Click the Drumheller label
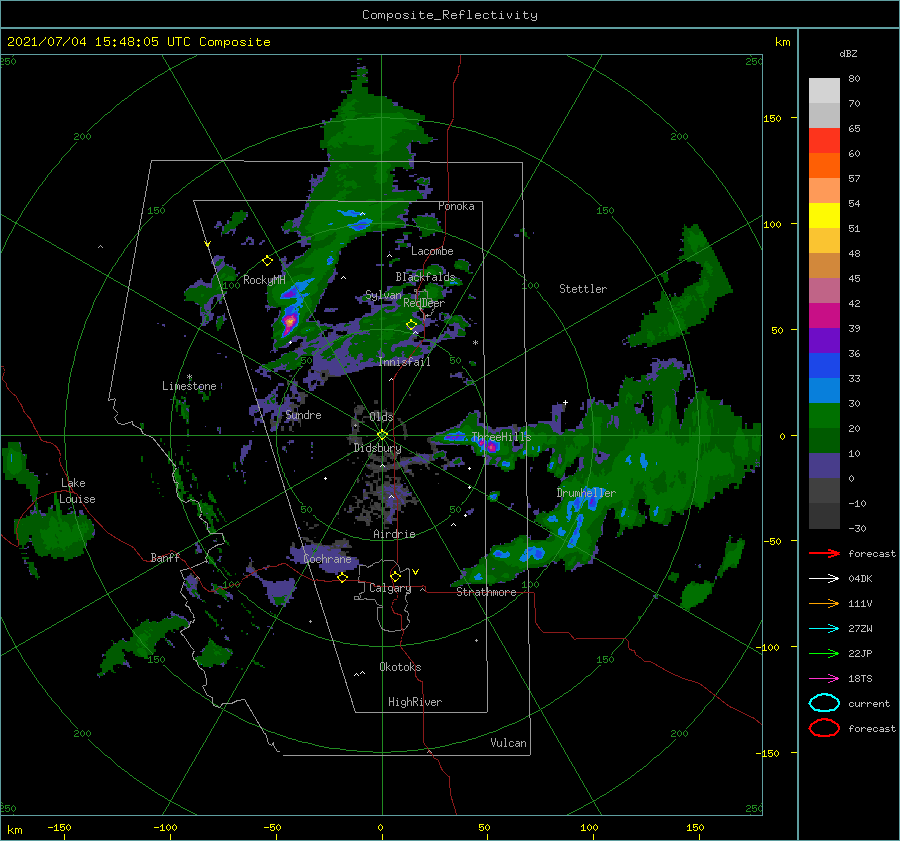 tap(586, 493)
